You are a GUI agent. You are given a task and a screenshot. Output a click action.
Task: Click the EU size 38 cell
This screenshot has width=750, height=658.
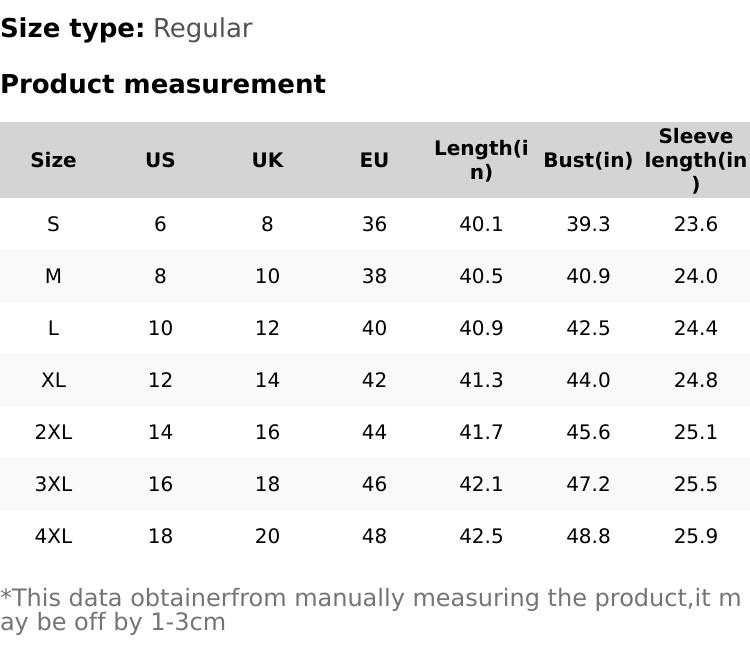tap(374, 276)
